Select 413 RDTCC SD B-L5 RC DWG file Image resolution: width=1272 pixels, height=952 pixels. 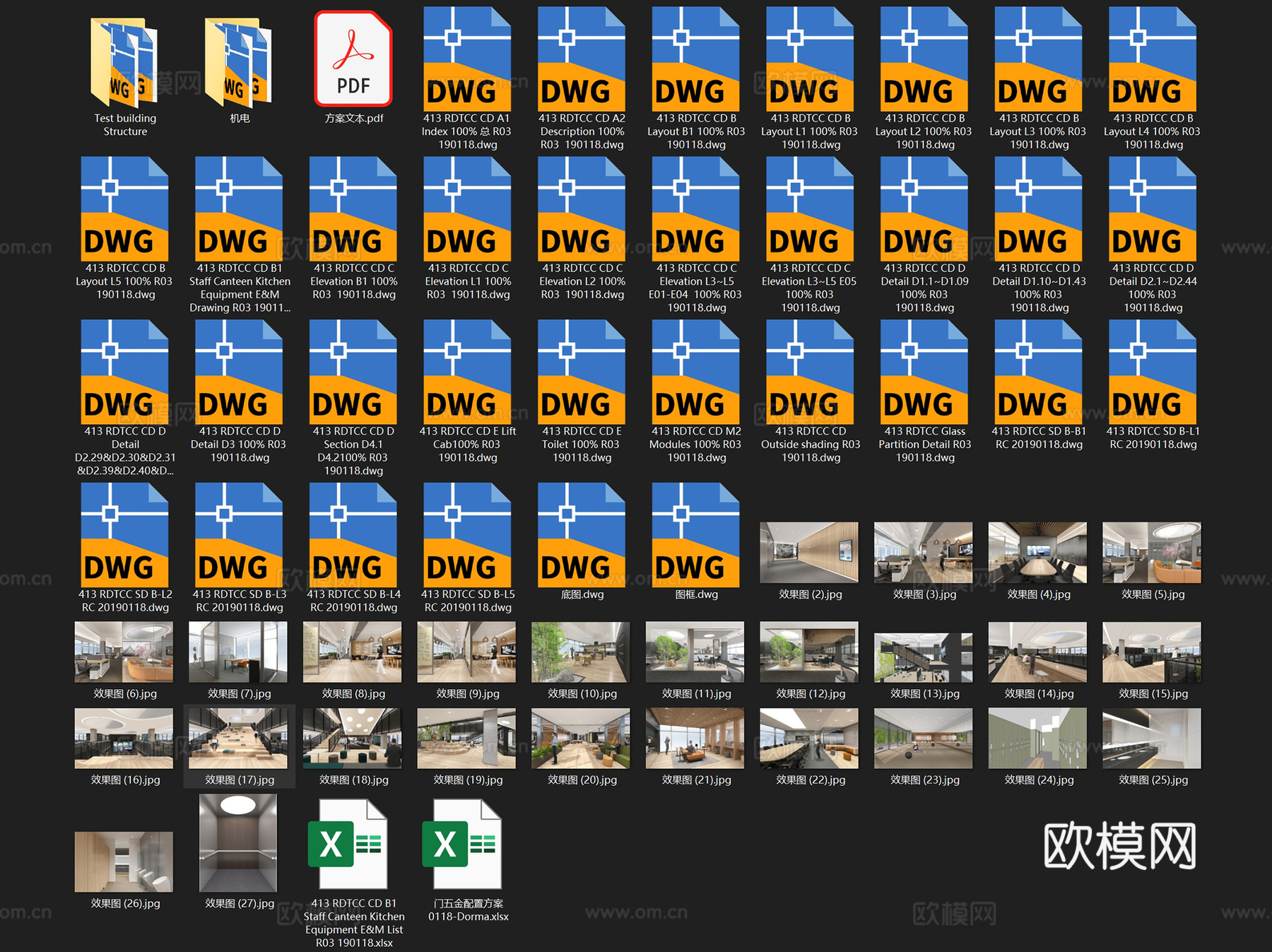click(467, 536)
